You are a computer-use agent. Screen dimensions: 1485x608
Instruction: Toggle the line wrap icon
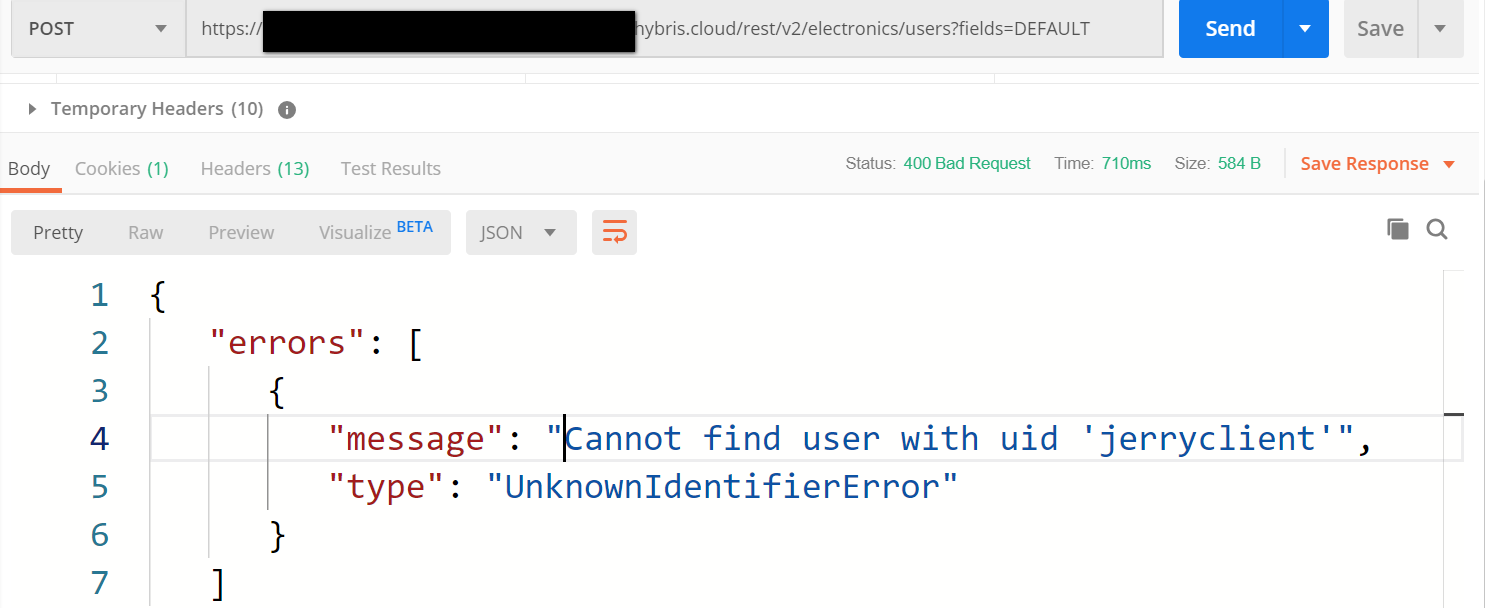tap(614, 232)
